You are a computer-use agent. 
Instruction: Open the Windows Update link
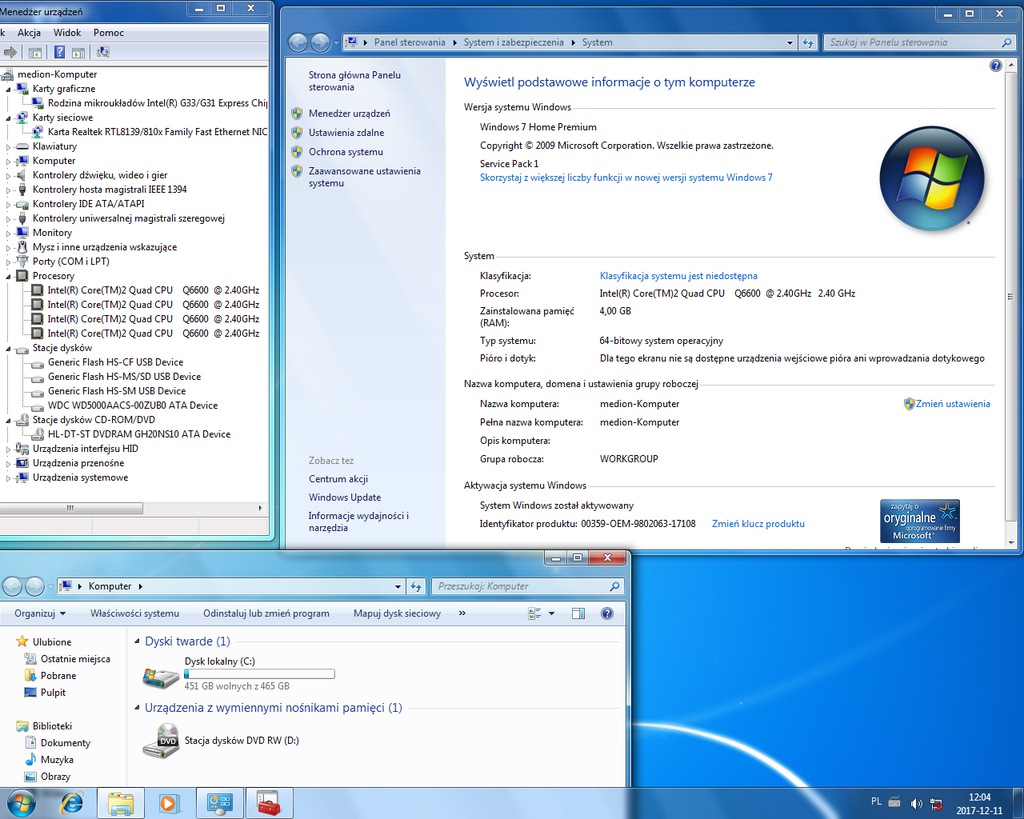pyautogui.click(x=345, y=497)
